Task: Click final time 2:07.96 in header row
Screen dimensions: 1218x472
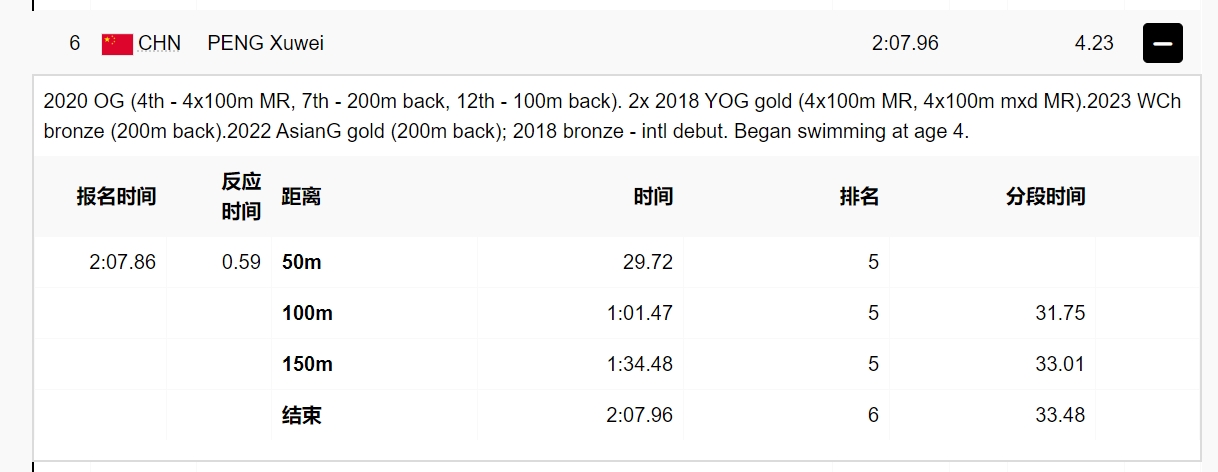Action: [905, 43]
